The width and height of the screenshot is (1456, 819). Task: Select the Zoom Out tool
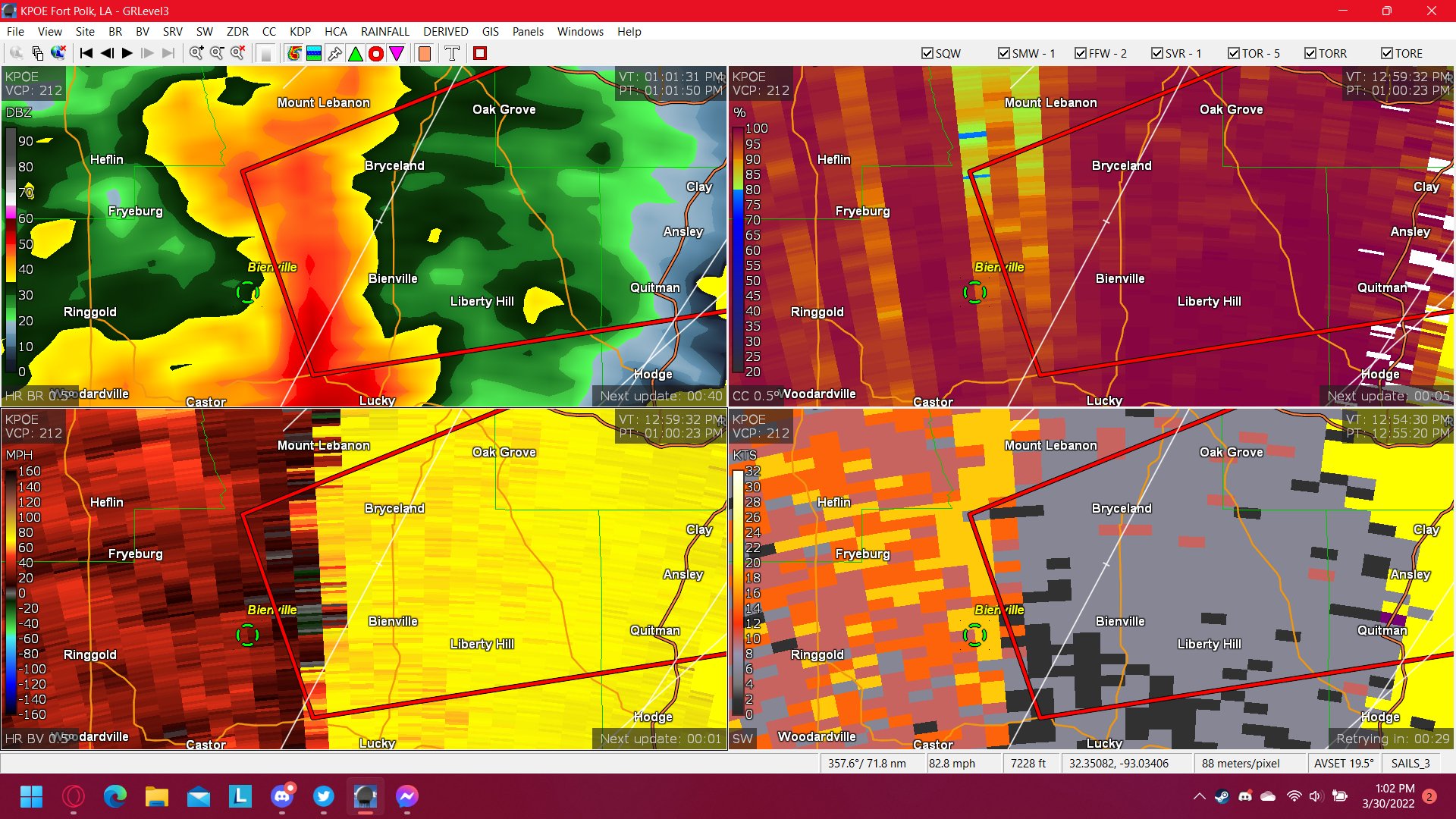click(217, 53)
